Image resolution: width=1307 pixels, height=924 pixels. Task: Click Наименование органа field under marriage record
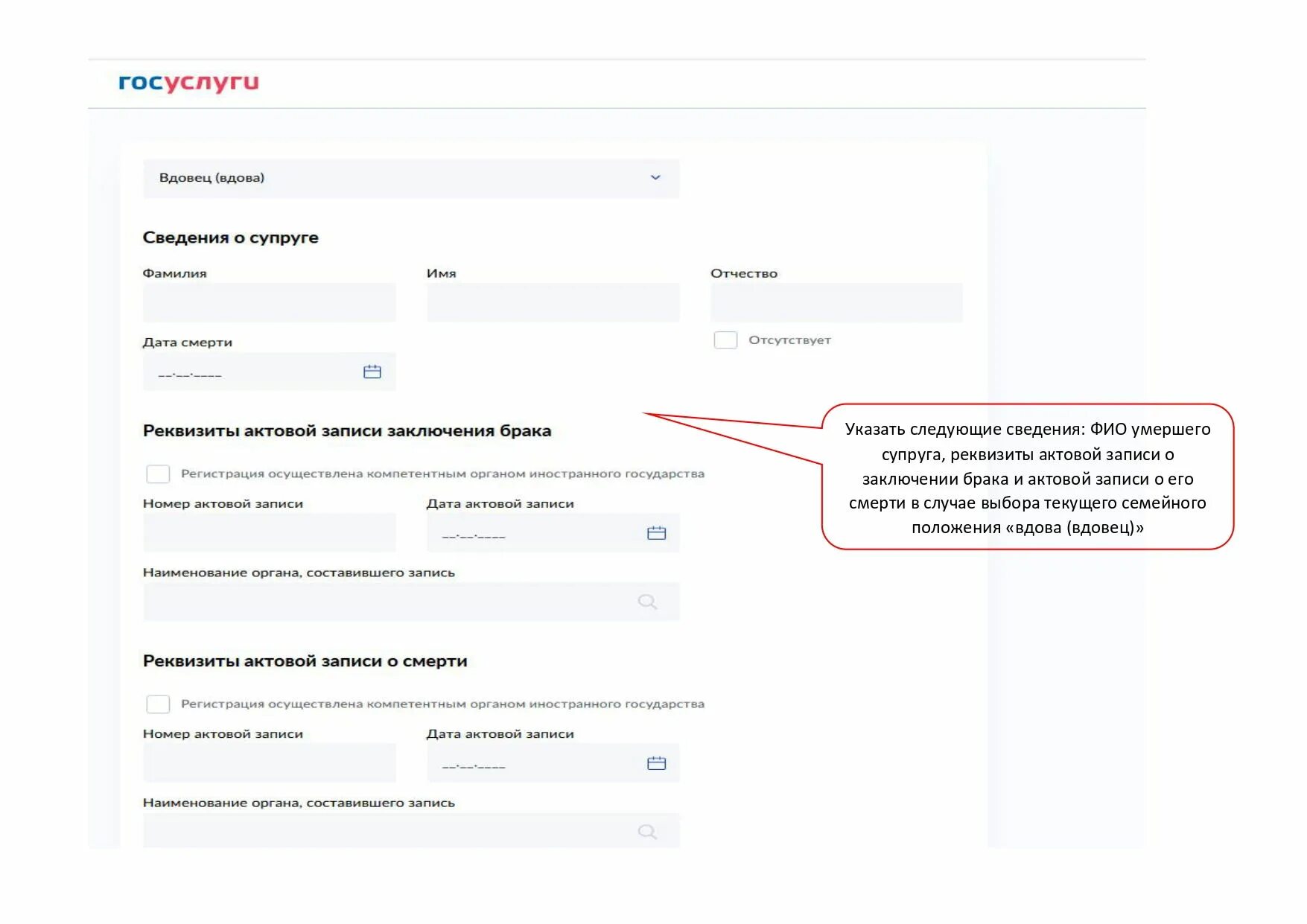coord(411,602)
